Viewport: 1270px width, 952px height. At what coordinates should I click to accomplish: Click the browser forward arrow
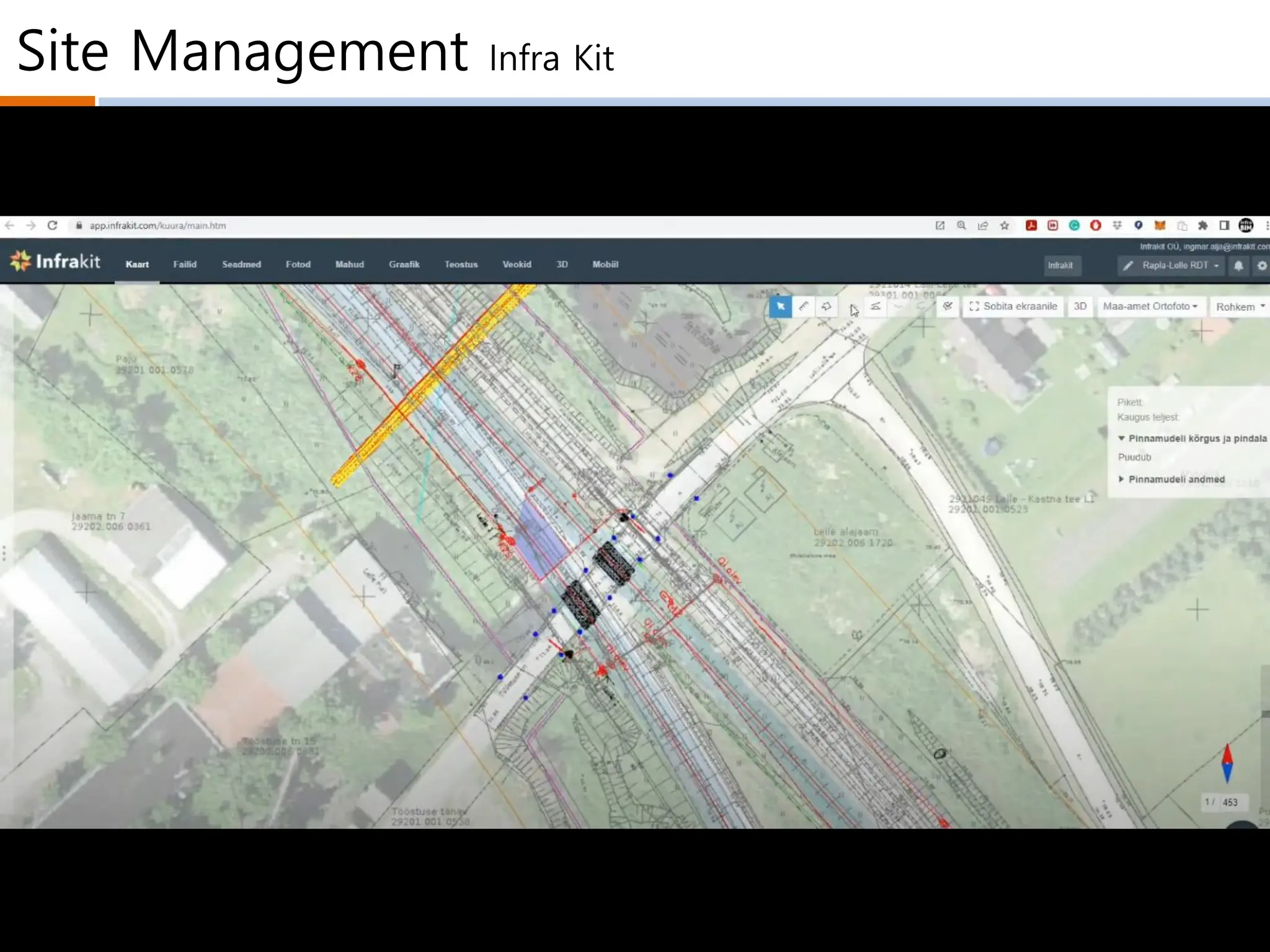coord(31,226)
